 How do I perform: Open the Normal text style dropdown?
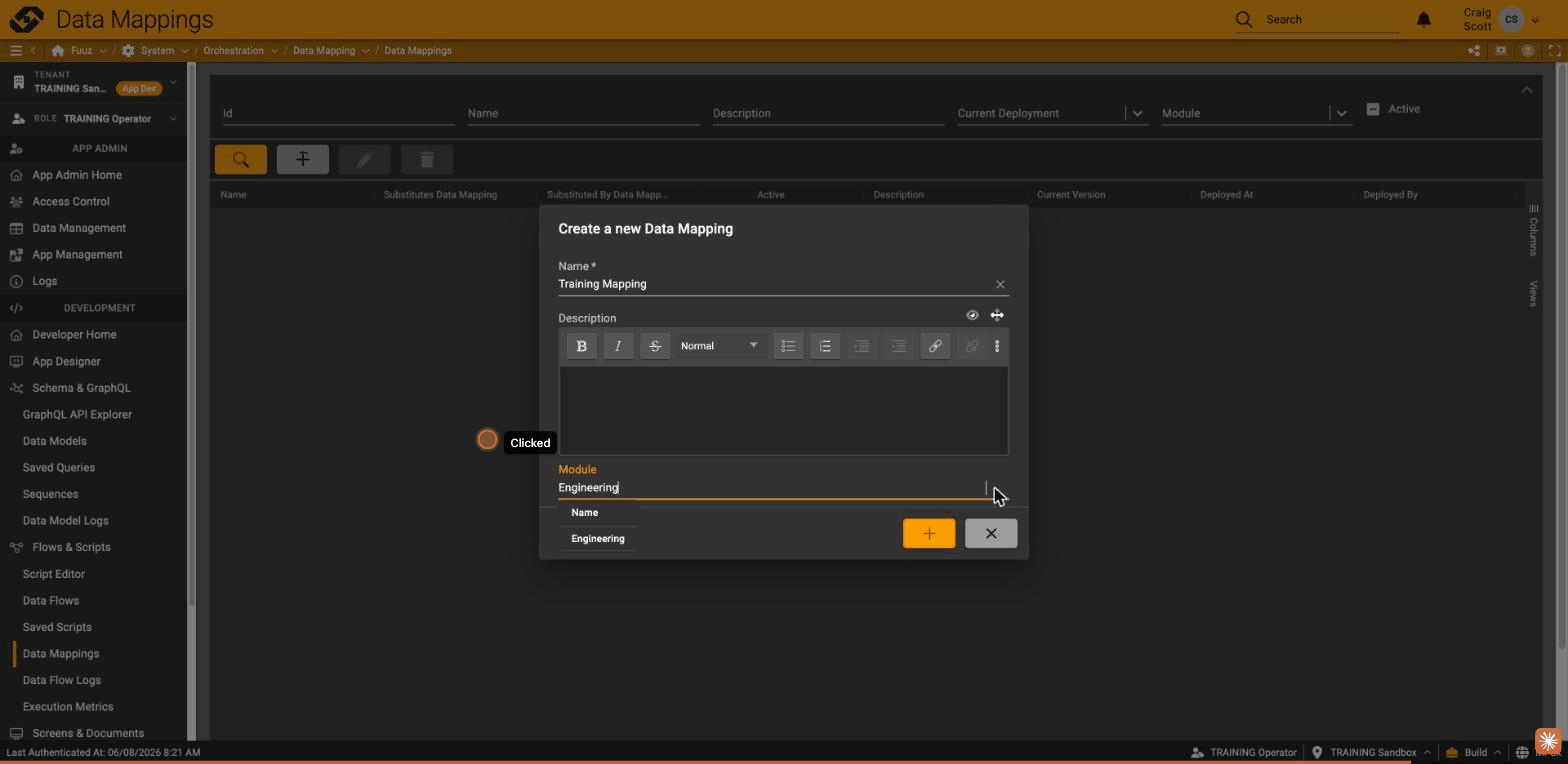719,346
